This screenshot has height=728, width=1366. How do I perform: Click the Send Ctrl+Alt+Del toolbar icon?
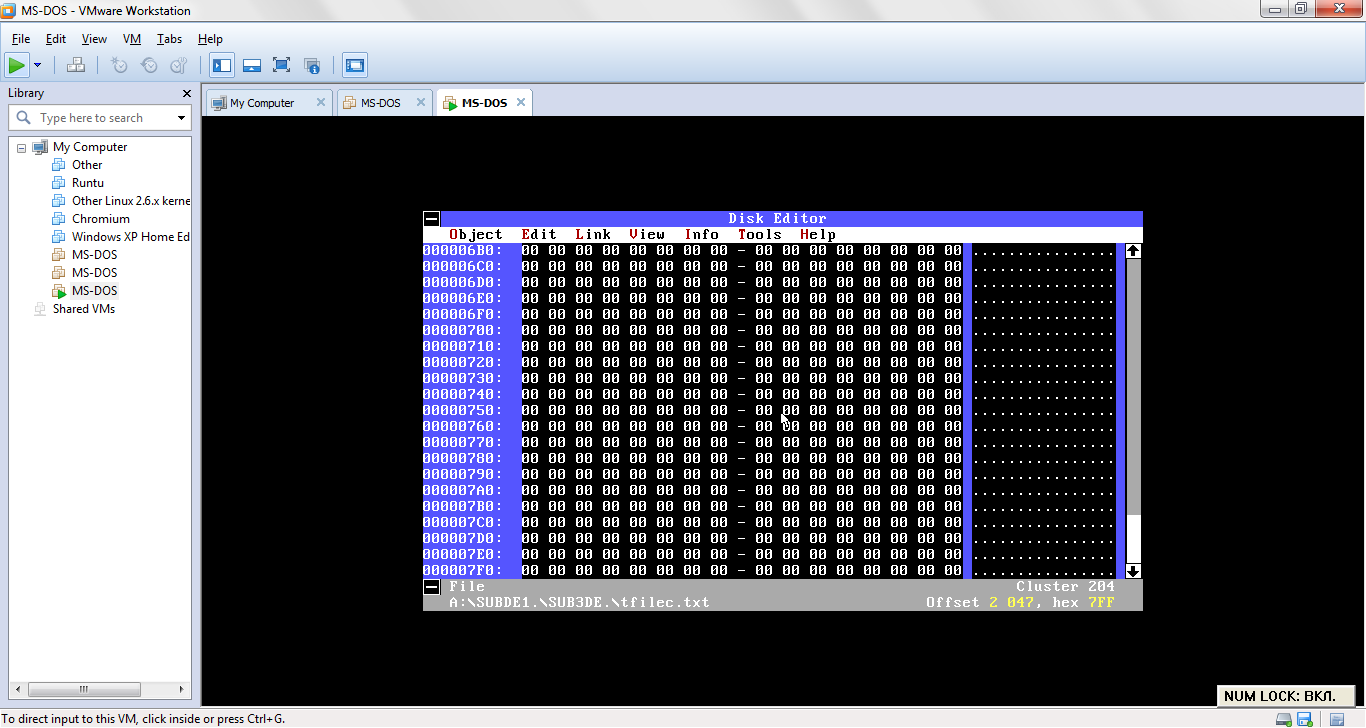76,66
